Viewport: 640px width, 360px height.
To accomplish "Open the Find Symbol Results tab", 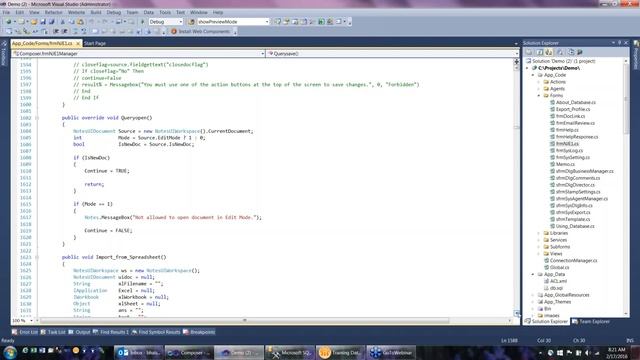I will click(x=156, y=332).
